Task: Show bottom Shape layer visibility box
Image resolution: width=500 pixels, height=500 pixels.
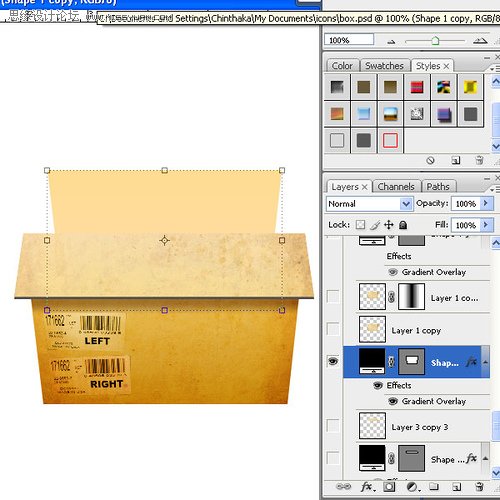Action: (x=333, y=458)
